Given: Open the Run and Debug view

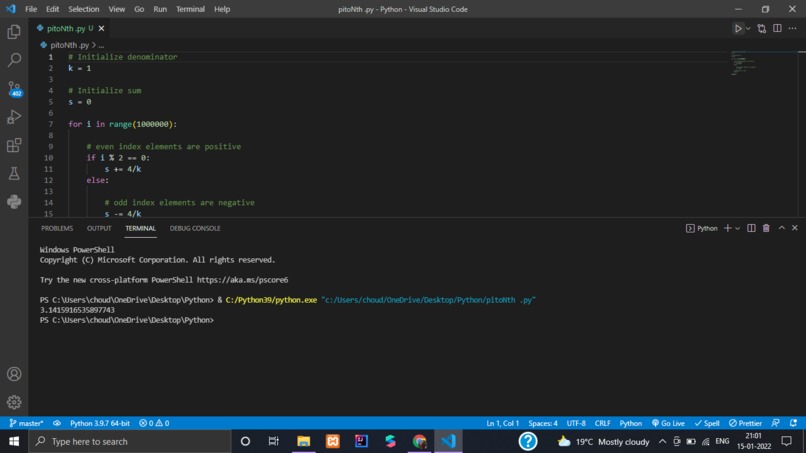Looking at the screenshot, I should (x=14, y=117).
